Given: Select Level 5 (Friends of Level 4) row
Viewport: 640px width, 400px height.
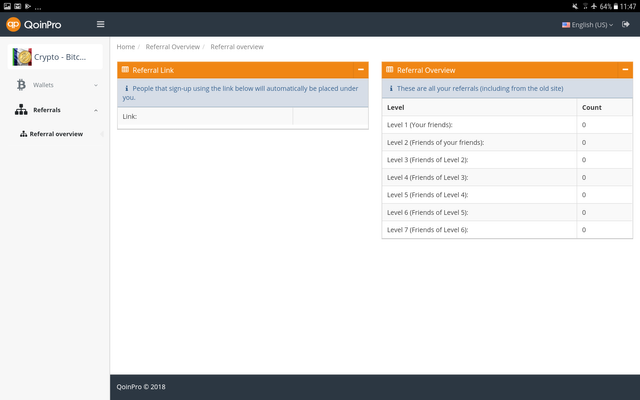Looking at the screenshot, I should (507, 195).
